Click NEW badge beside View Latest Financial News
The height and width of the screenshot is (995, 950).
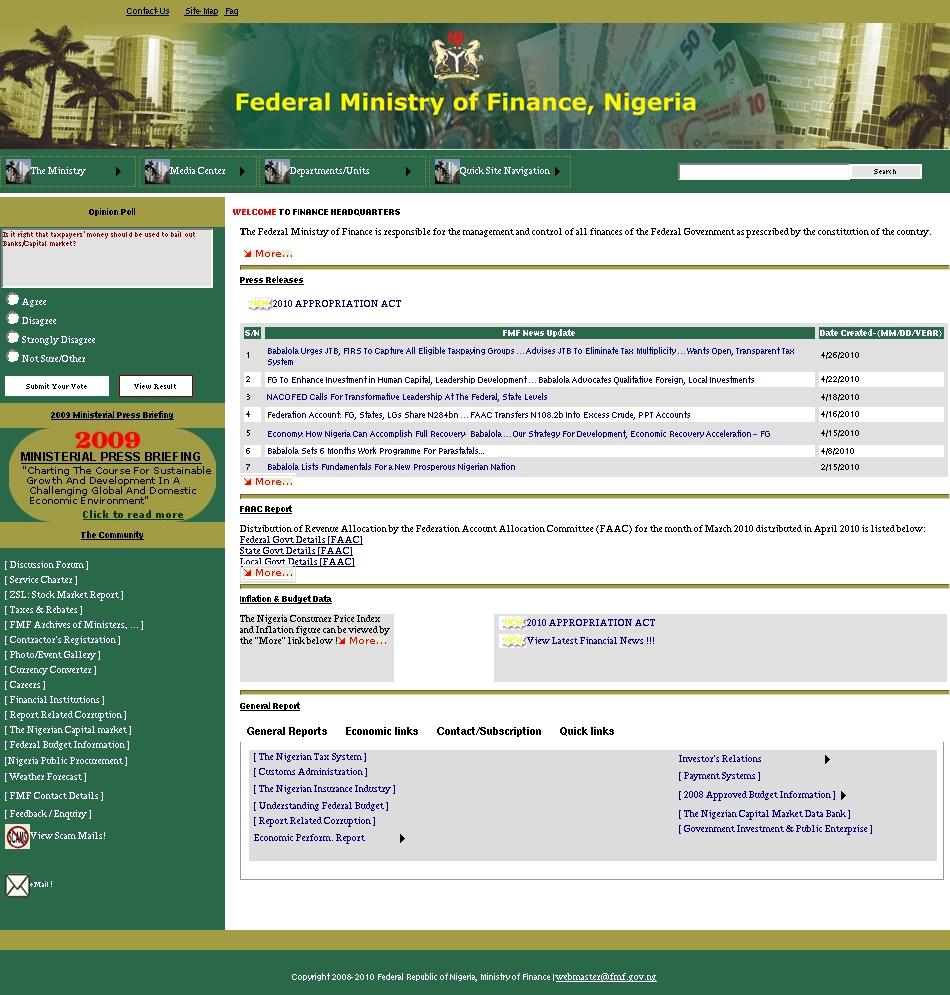pyautogui.click(x=513, y=641)
